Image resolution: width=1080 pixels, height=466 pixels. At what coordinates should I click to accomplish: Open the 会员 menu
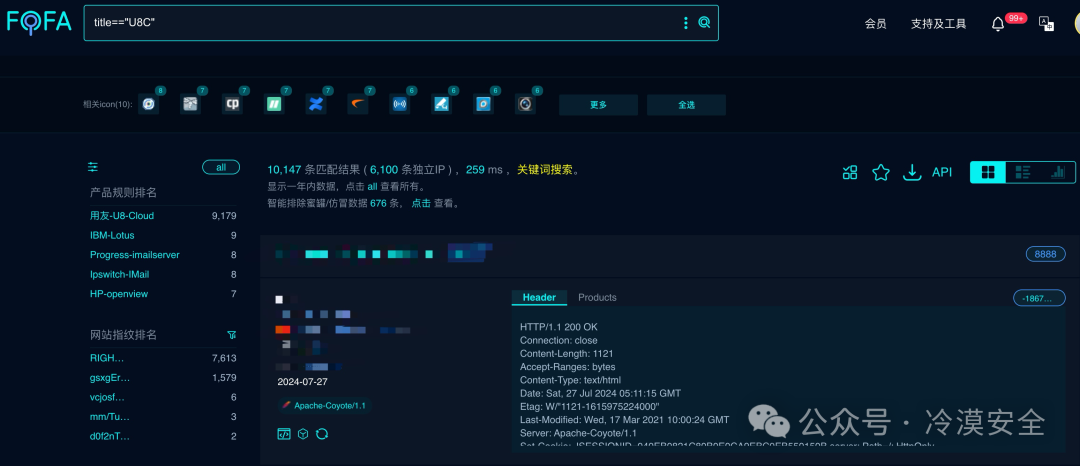875,23
